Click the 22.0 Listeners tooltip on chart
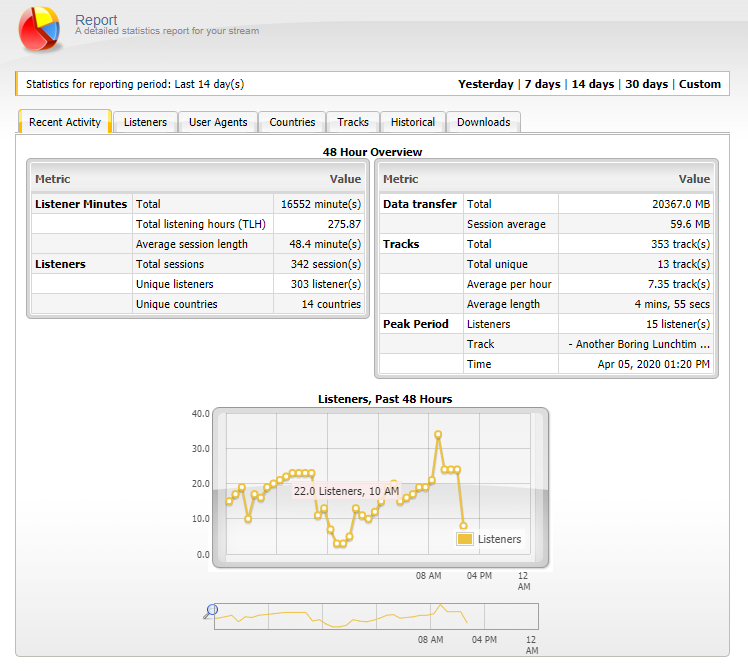 tap(346, 491)
